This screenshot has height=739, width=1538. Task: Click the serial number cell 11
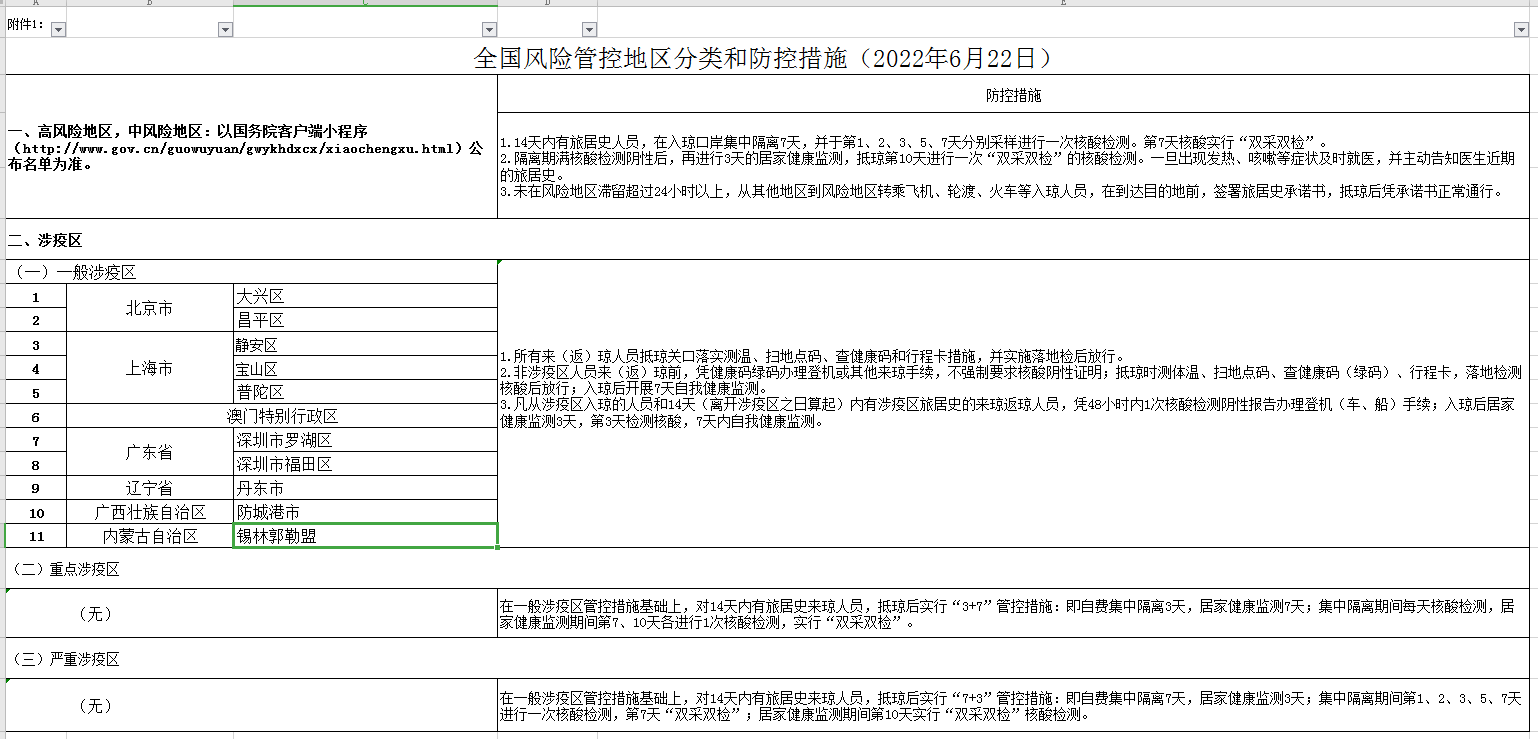36,536
